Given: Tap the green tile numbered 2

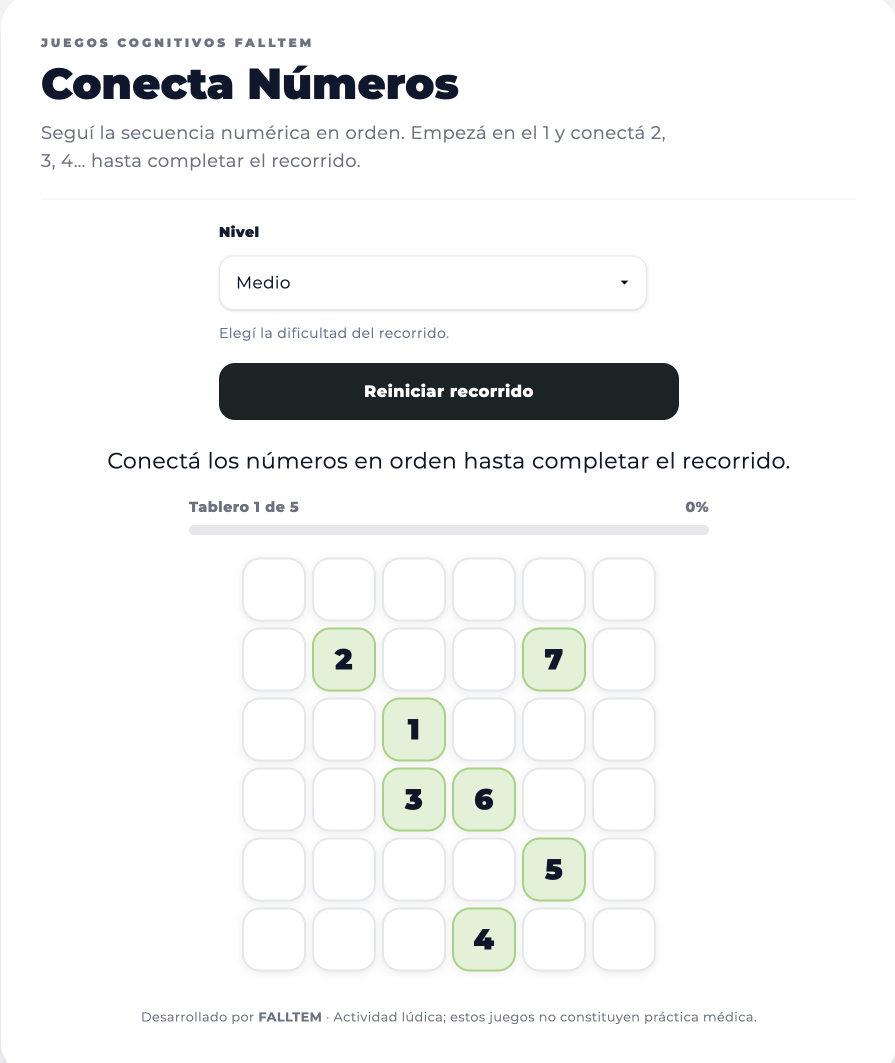Looking at the screenshot, I should 344,660.
